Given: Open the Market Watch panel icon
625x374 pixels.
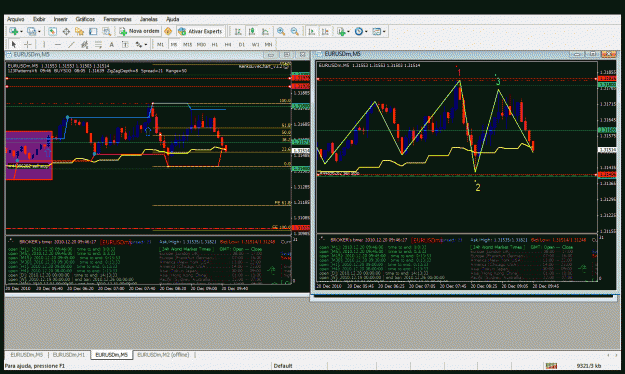Looking at the screenshot, I should 52,31.
